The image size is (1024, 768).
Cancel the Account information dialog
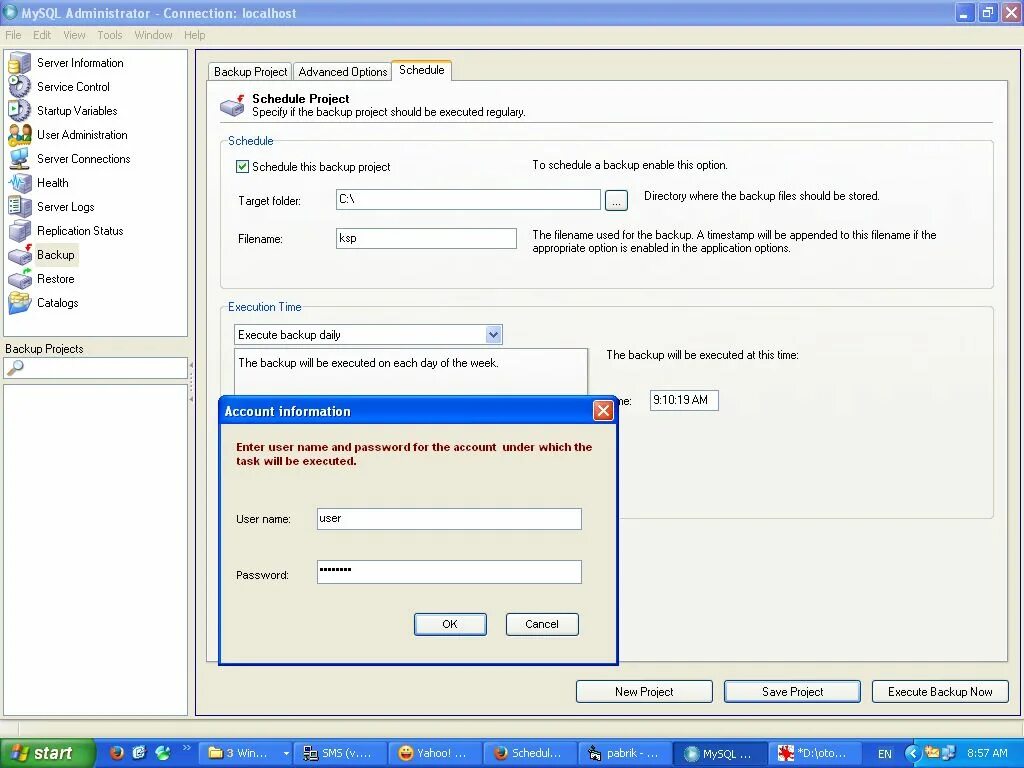pyautogui.click(x=542, y=624)
